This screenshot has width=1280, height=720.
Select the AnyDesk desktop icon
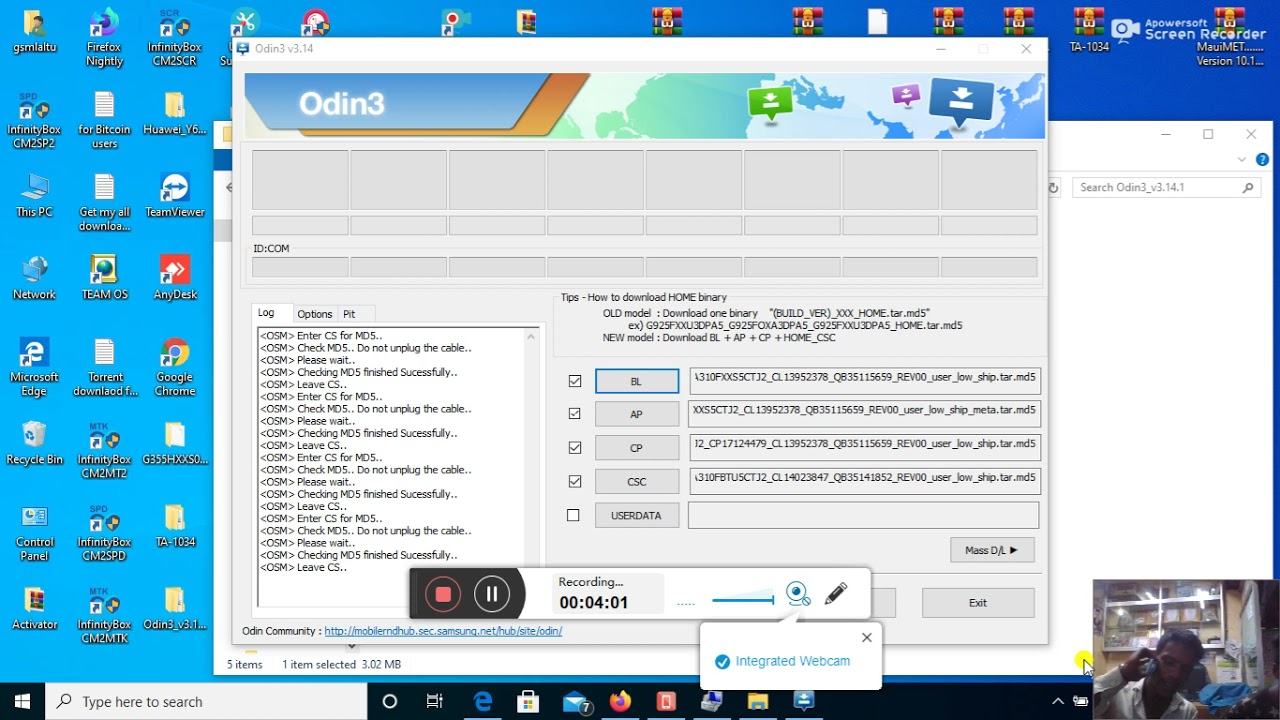pyautogui.click(x=174, y=279)
